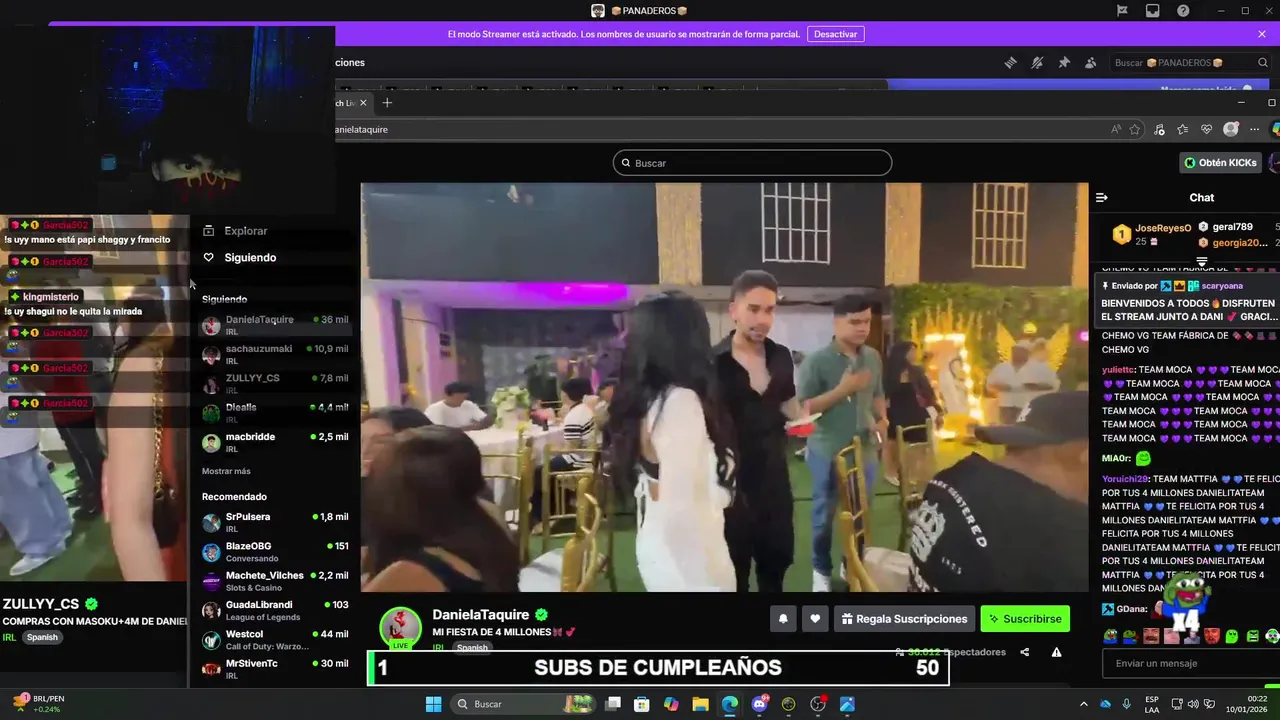Open Discord inbox icon in title bar
Screen dimensions: 1280x720
pyautogui.click(x=1153, y=11)
